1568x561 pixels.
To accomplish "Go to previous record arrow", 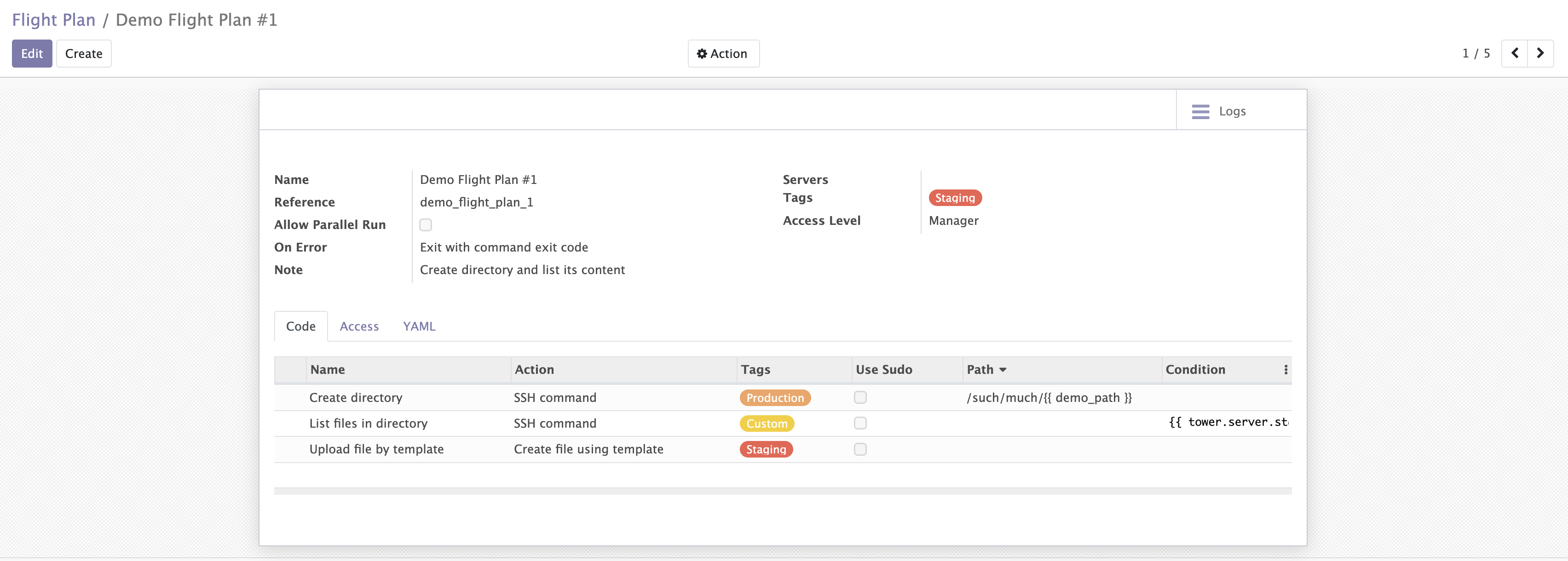I will [1515, 53].
